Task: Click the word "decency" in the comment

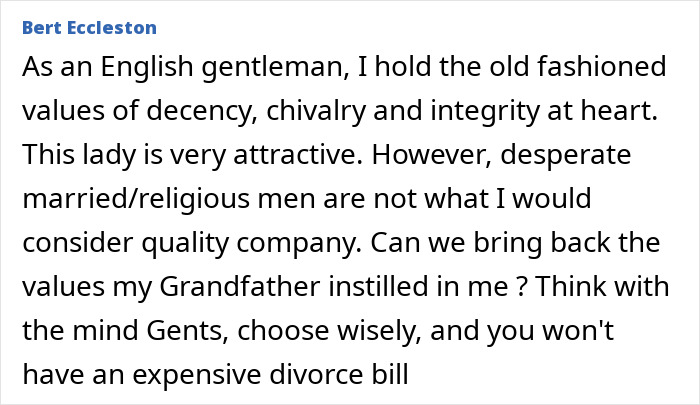Action: [x=201, y=111]
